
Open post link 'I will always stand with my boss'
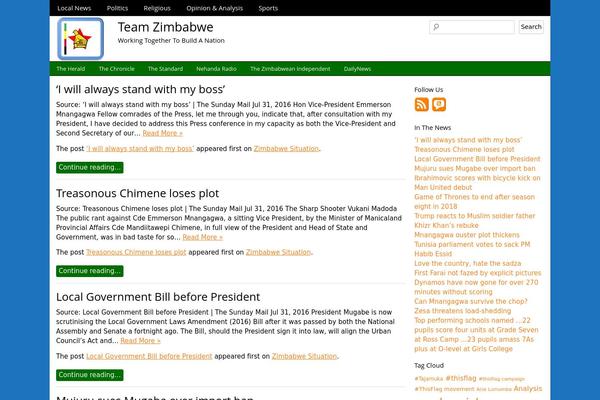click(x=140, y=149)
